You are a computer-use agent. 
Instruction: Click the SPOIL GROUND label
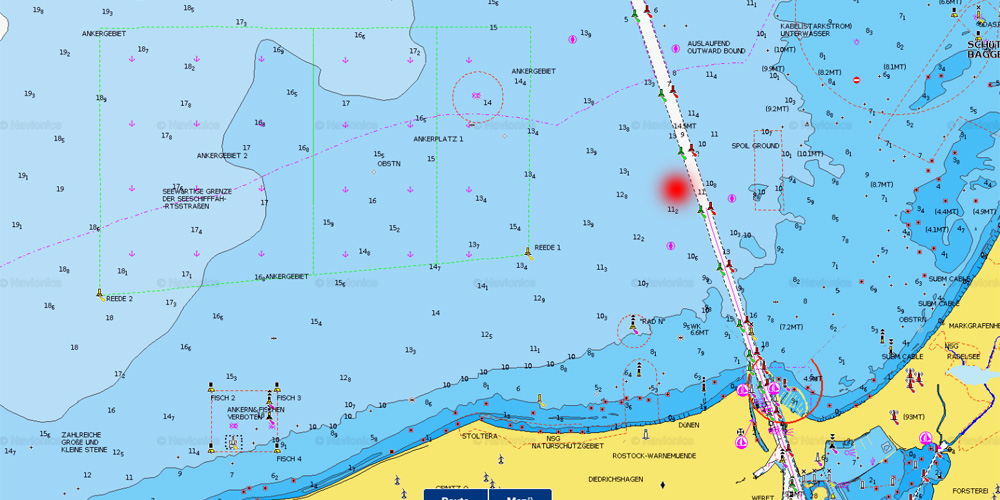[755, 146]
